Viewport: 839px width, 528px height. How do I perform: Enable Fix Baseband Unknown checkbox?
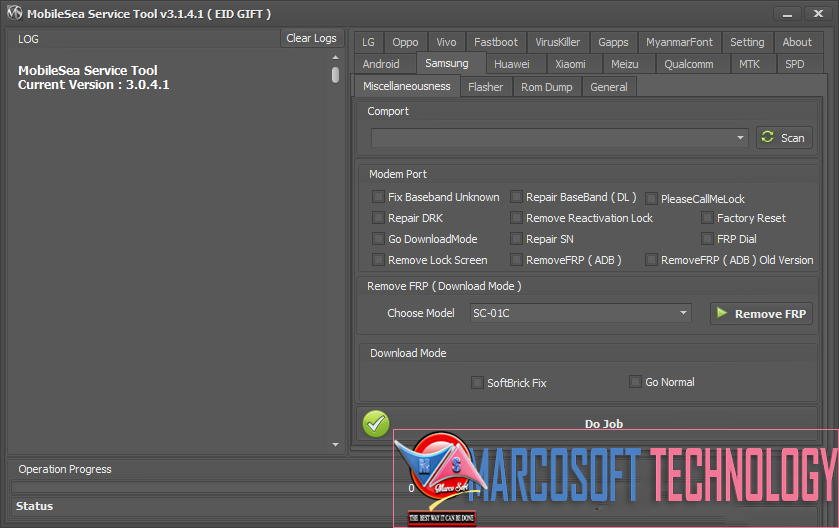tap(378, 197)
